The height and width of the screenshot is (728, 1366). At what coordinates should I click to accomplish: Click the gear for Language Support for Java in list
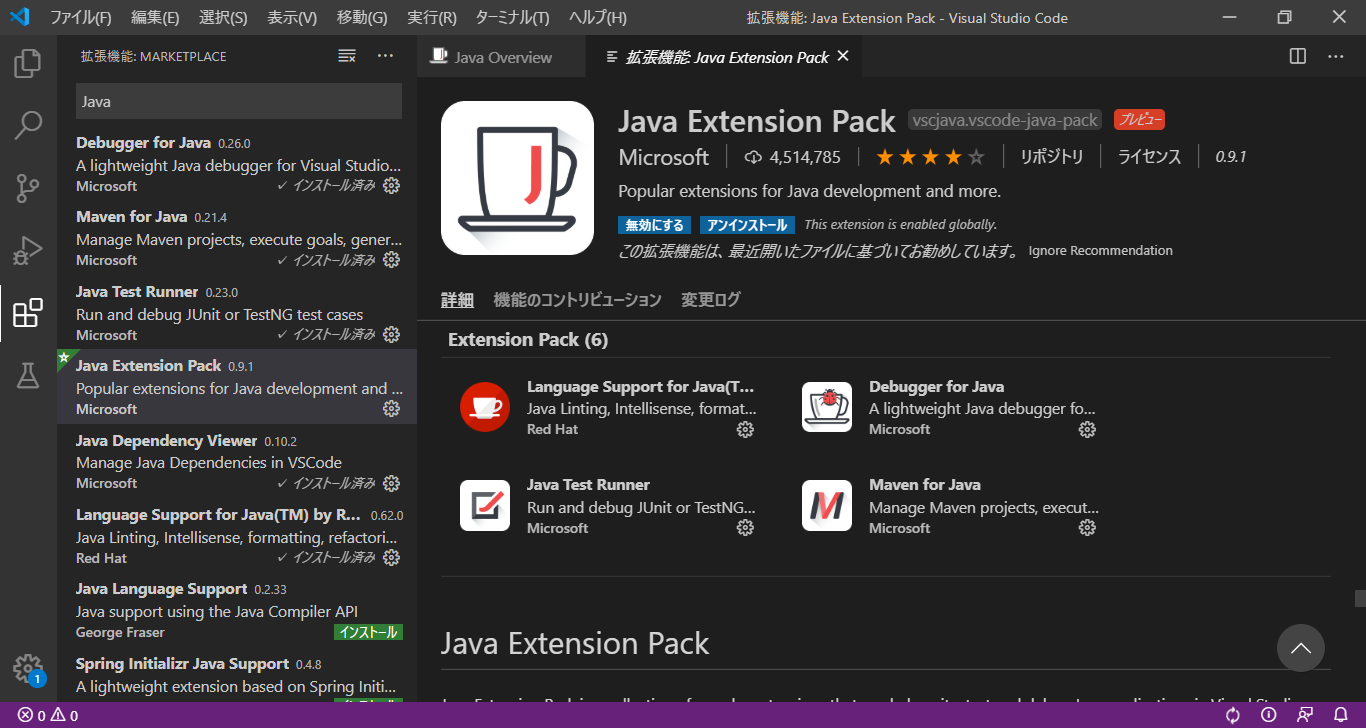click(x=392, y=557)
